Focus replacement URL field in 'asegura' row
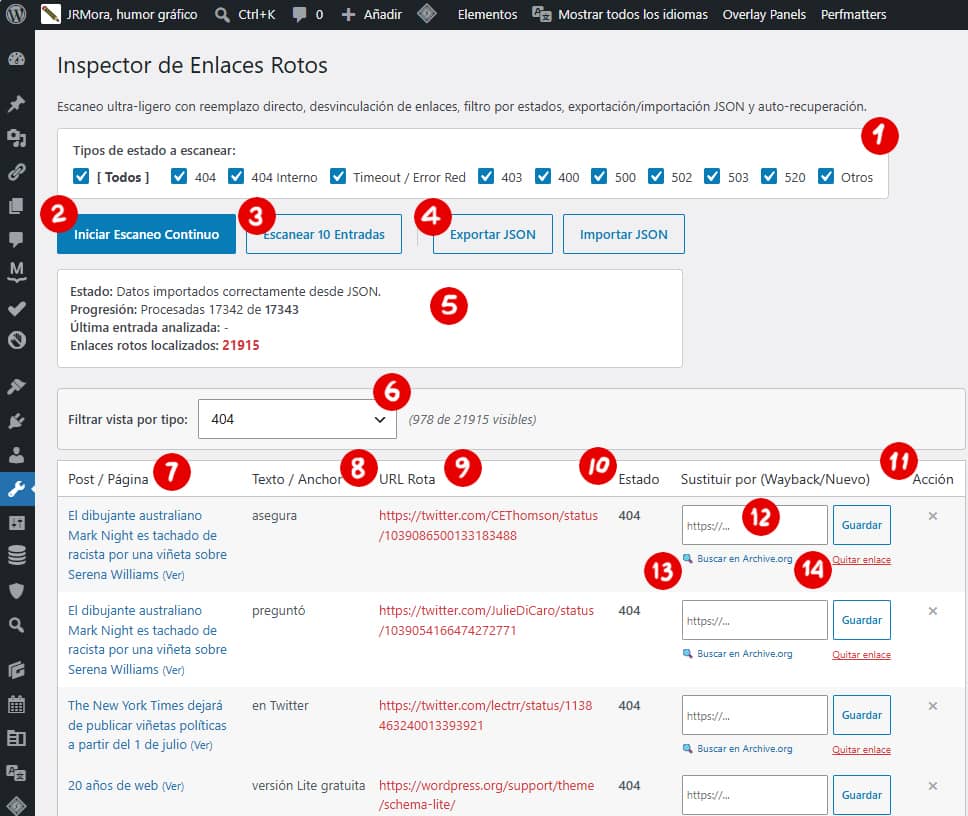Image resolution: width=968 pixels, height=816 pixels. coord(754,525)
